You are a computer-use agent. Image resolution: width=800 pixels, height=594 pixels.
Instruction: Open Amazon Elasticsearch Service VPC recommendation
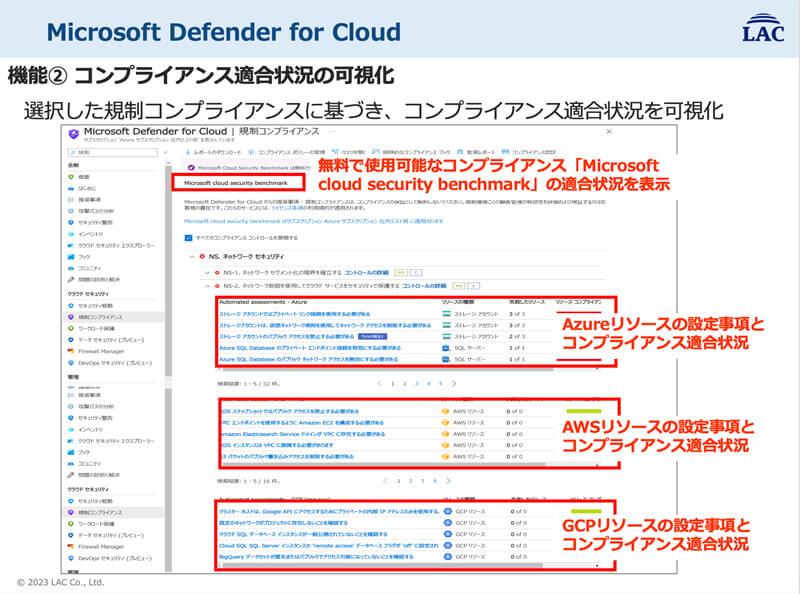[304, 434]
